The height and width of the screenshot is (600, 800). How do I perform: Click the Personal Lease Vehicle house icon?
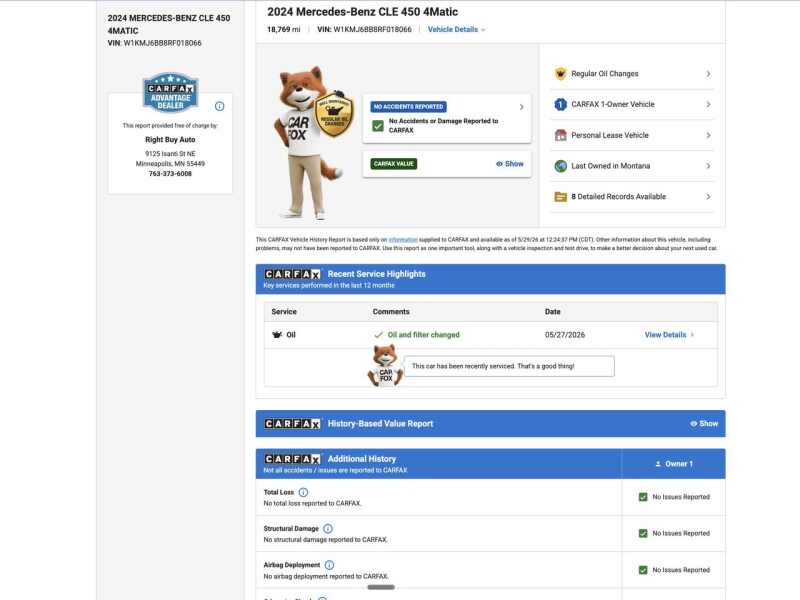(560, 135)
